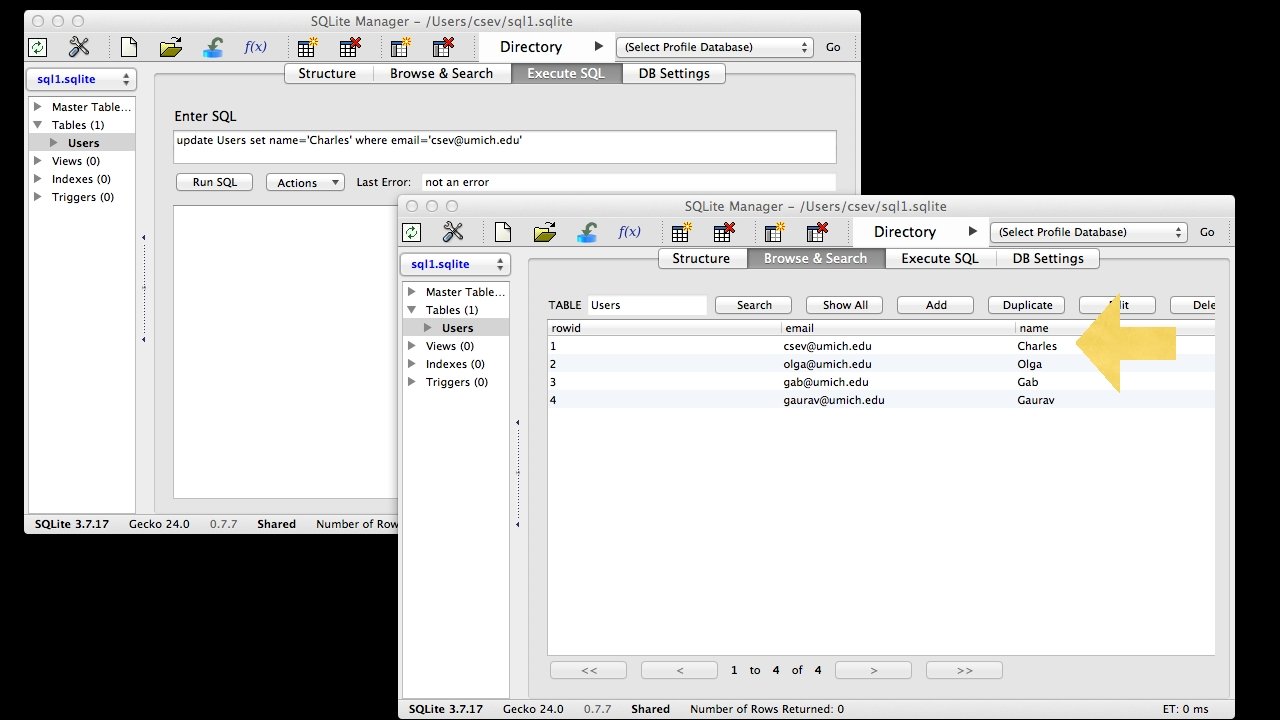The image size is (1280, 720).
Task: Click the New Database page icon in the front window
Action: click(503, 232)
